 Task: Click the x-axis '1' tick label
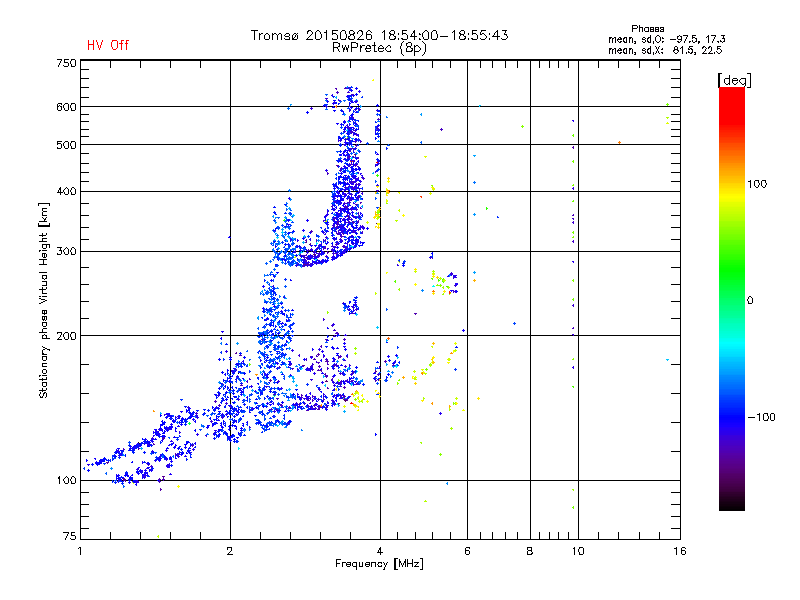[x=80, y=551]
